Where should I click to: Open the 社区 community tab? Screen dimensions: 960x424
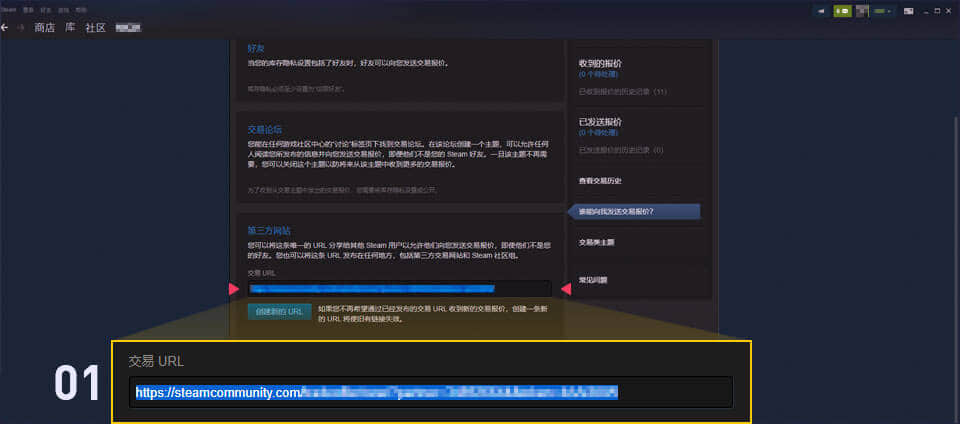tap(96, 28)
